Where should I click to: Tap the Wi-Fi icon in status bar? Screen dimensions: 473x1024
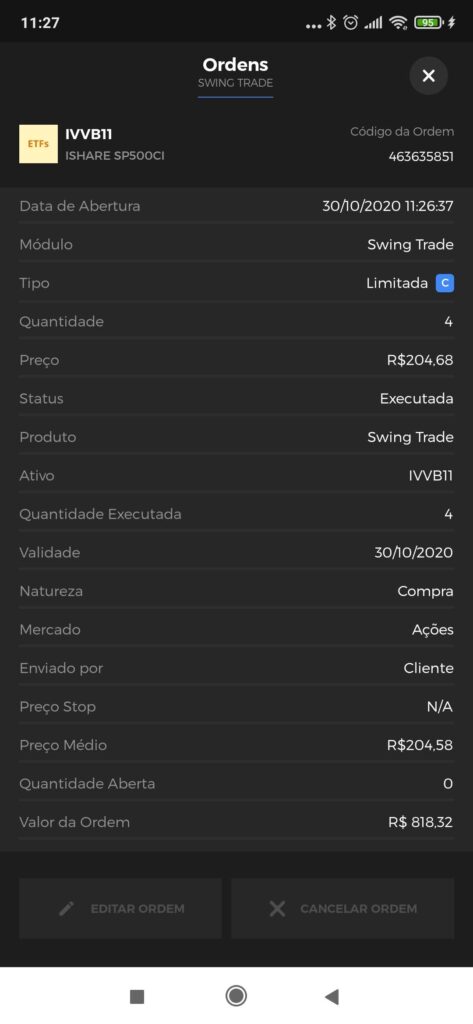click(x=398, y=23)
